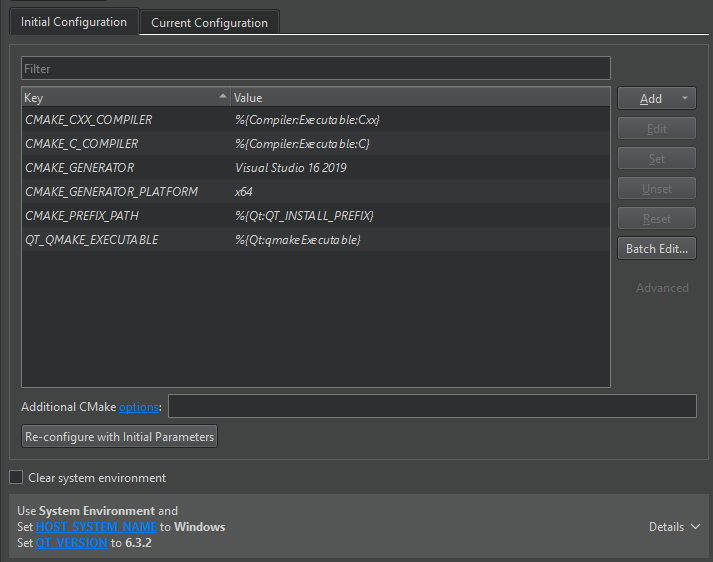Toggle the Advanced option

click(x=662, y=288)
